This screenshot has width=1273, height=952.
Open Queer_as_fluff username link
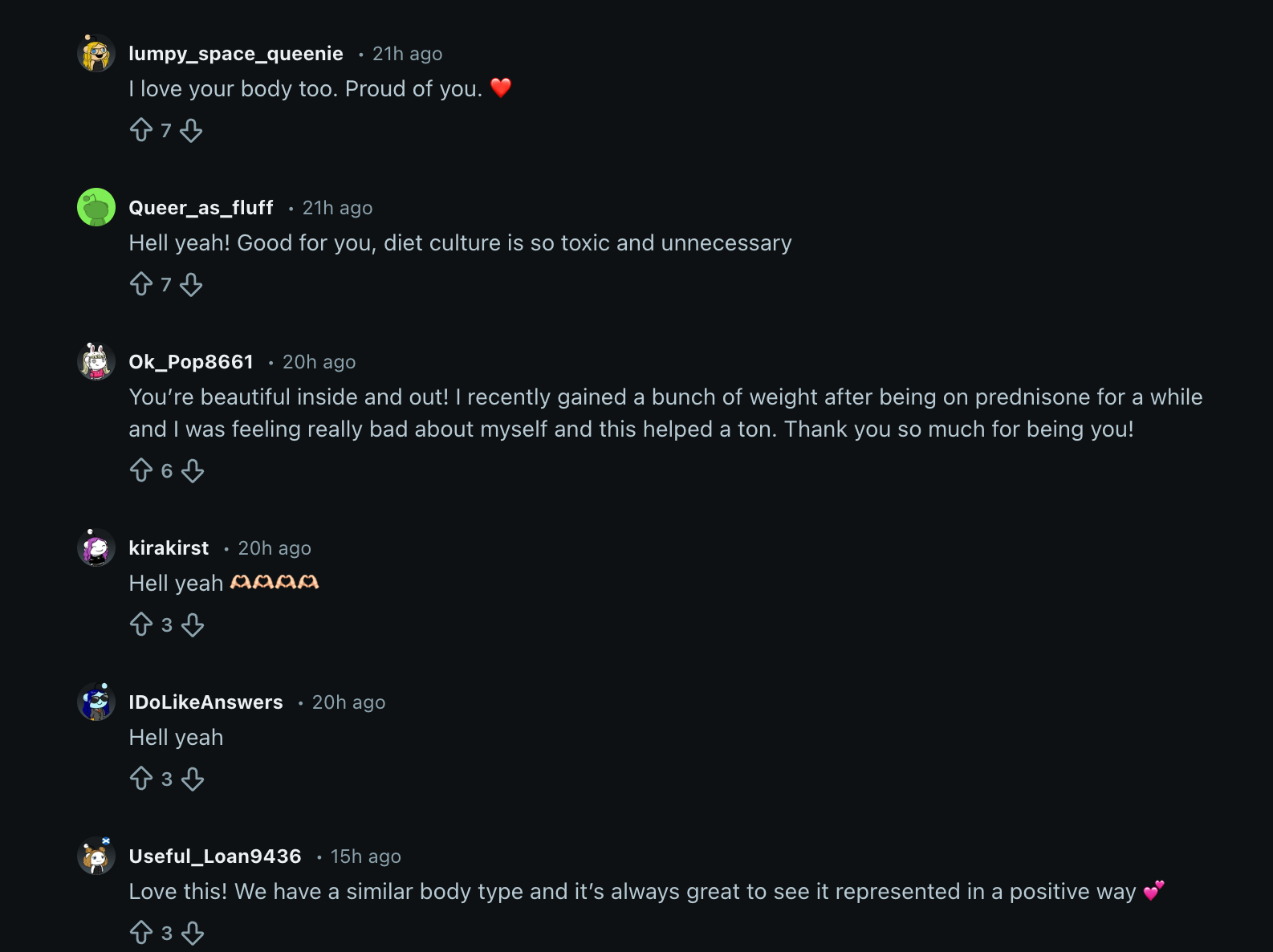click(201, 208)
